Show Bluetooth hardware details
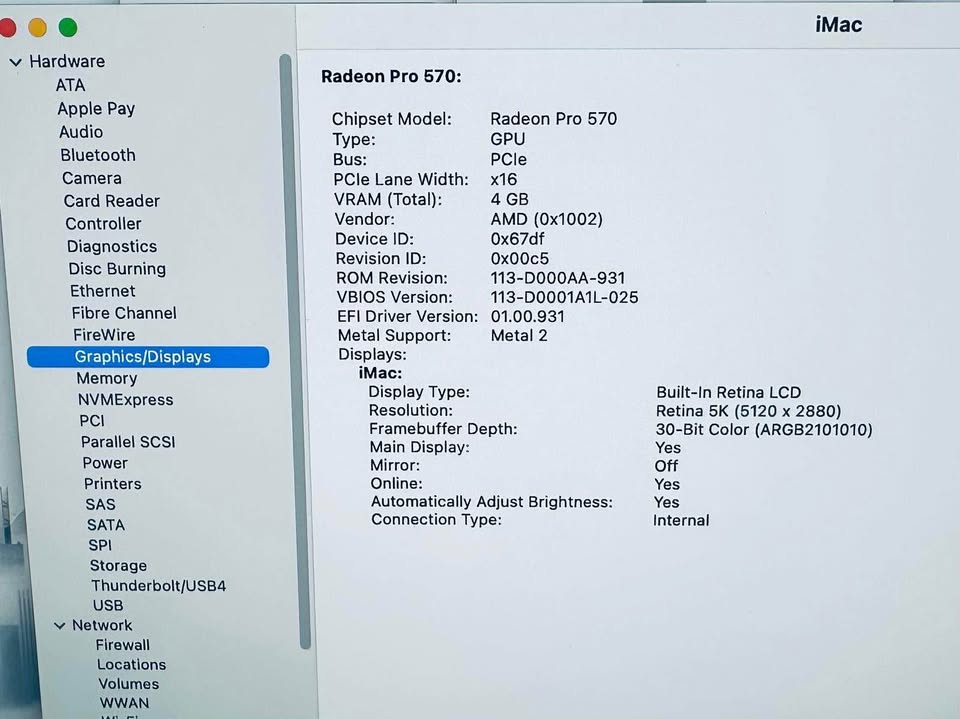 click(x=98, y=155)
